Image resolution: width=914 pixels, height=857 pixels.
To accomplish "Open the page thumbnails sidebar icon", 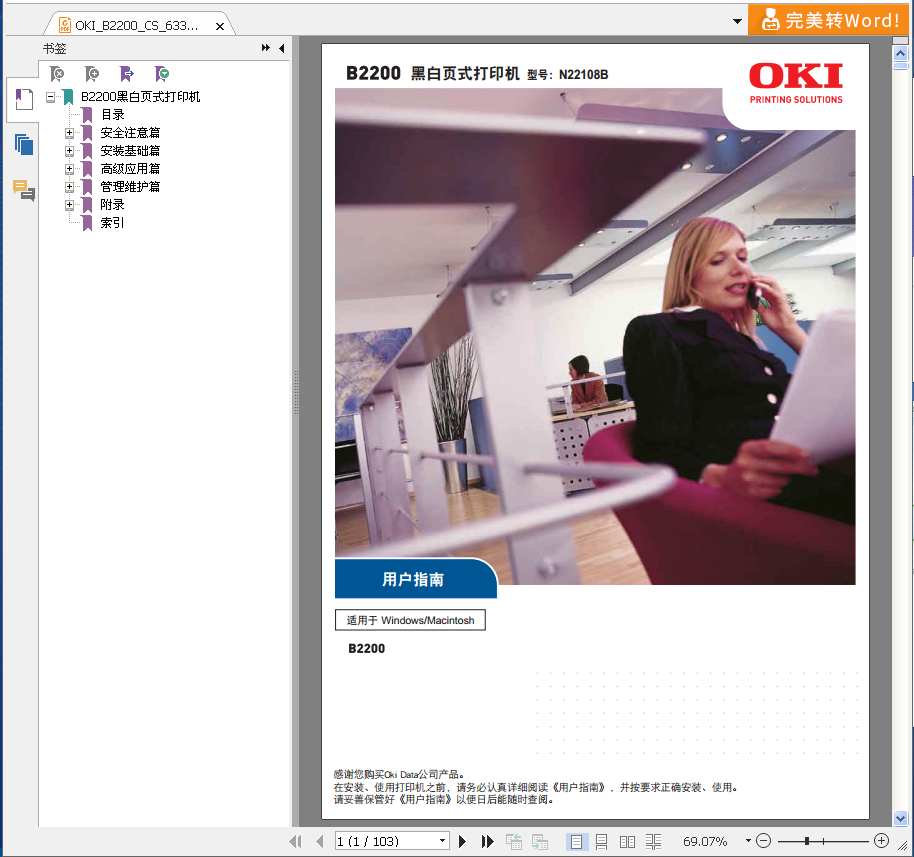I will 24,144.
